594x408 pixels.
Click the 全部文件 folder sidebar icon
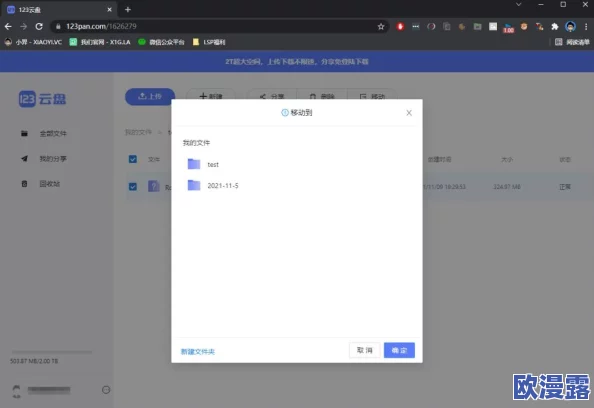(24, 133)
